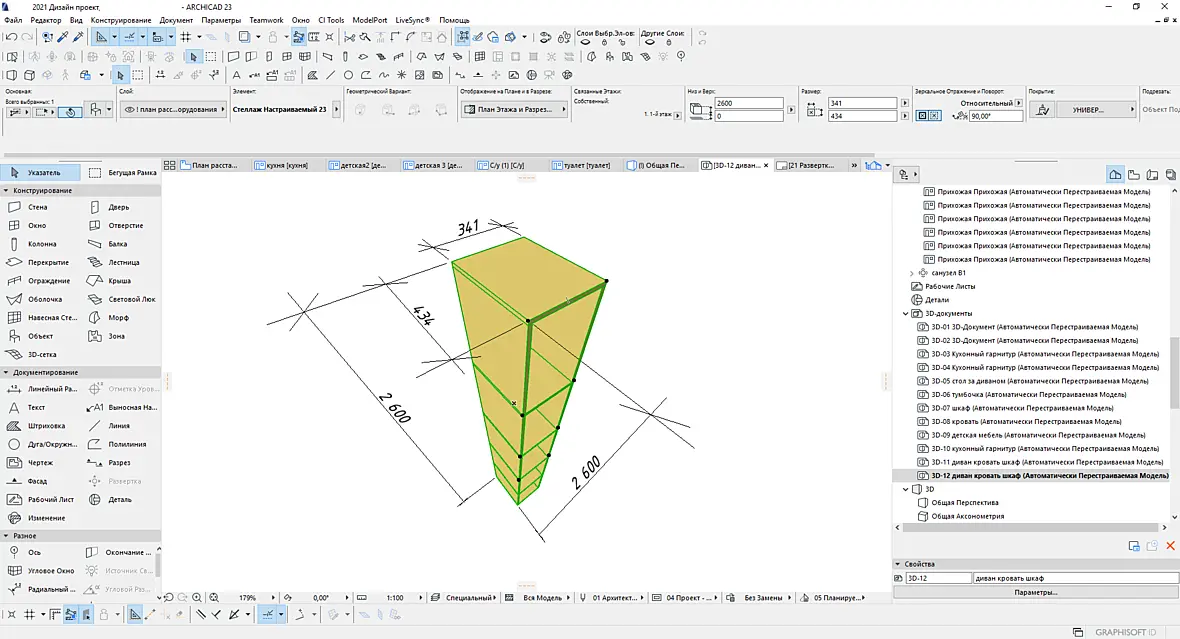Collapse the Конструирование toolbox section
The height and width of the screenshot is (639, 1180).
coord(6,190)
